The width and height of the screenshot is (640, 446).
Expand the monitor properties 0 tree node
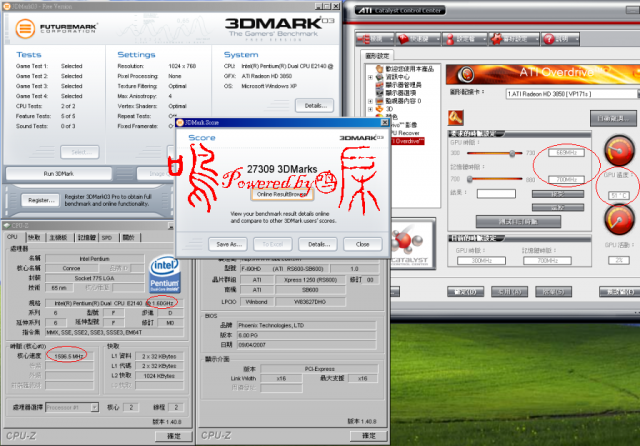(370, 101)
